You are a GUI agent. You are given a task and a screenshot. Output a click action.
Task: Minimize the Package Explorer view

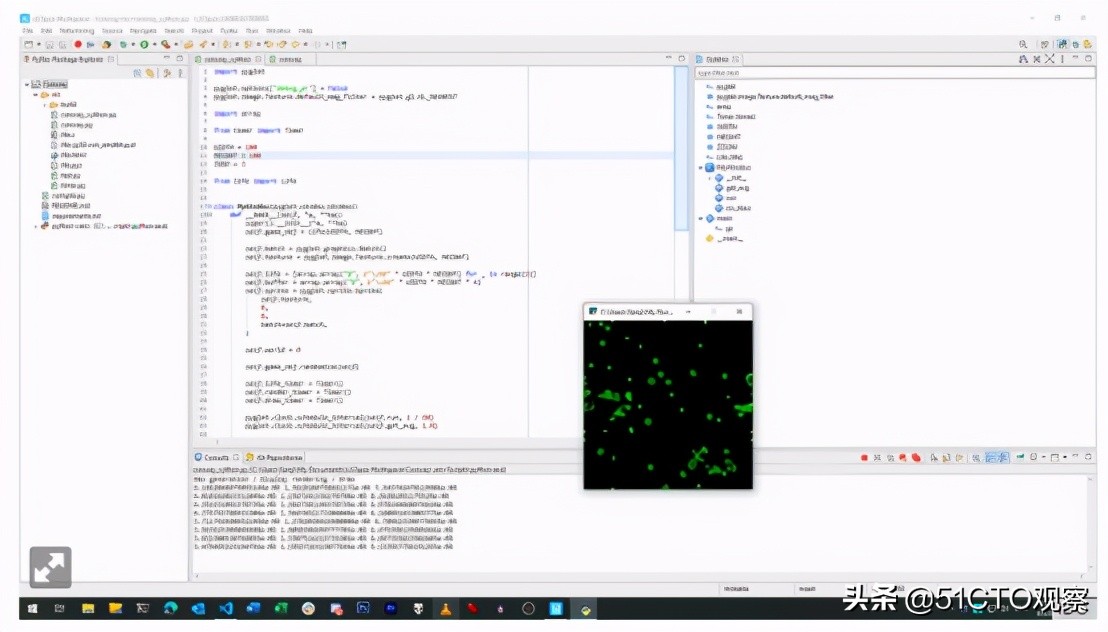(x=167, y=59)
